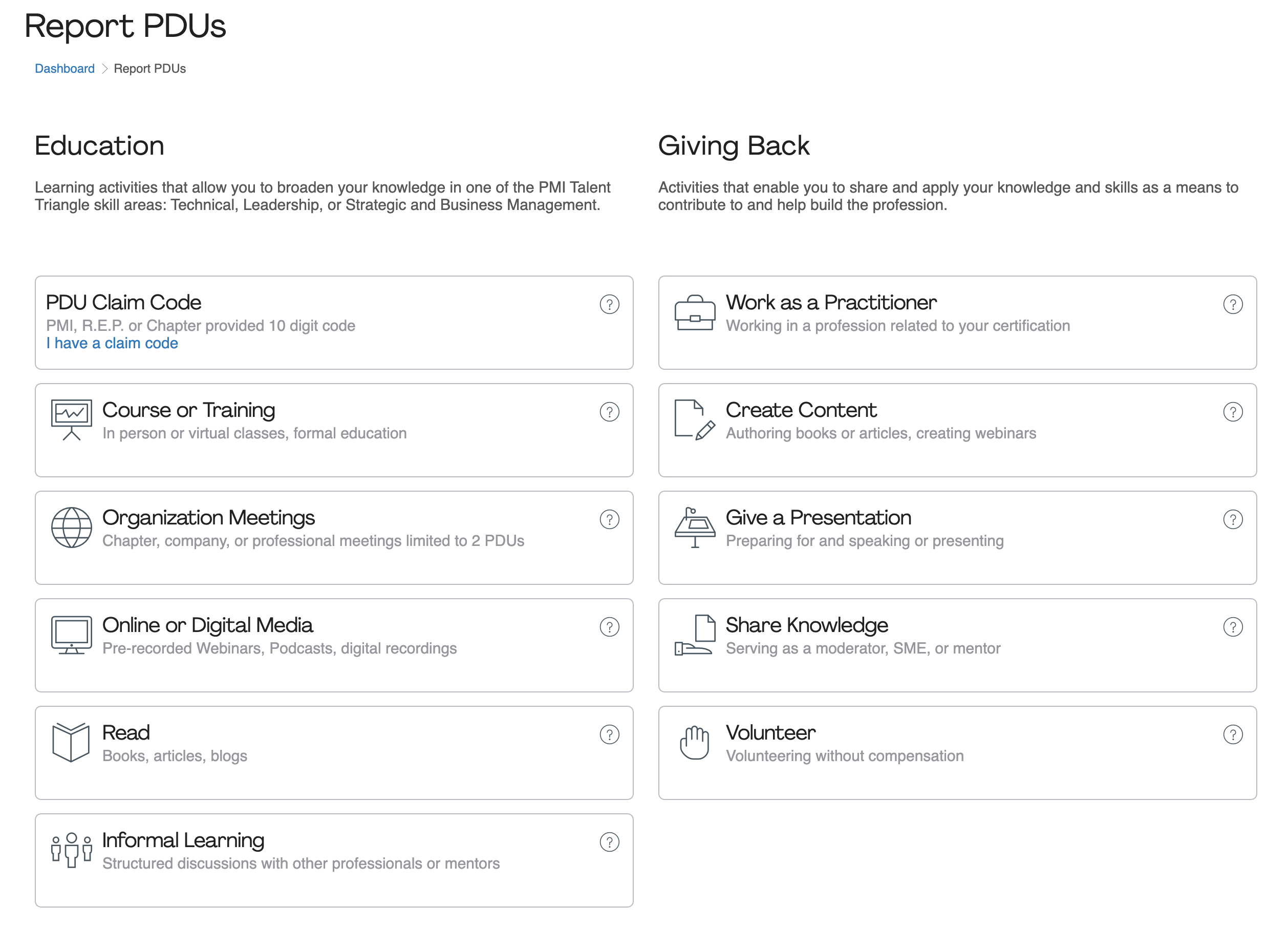Click the Online or Digital Media monitor icon
This screenshot has width=1288, height=927.
(71, 635)
